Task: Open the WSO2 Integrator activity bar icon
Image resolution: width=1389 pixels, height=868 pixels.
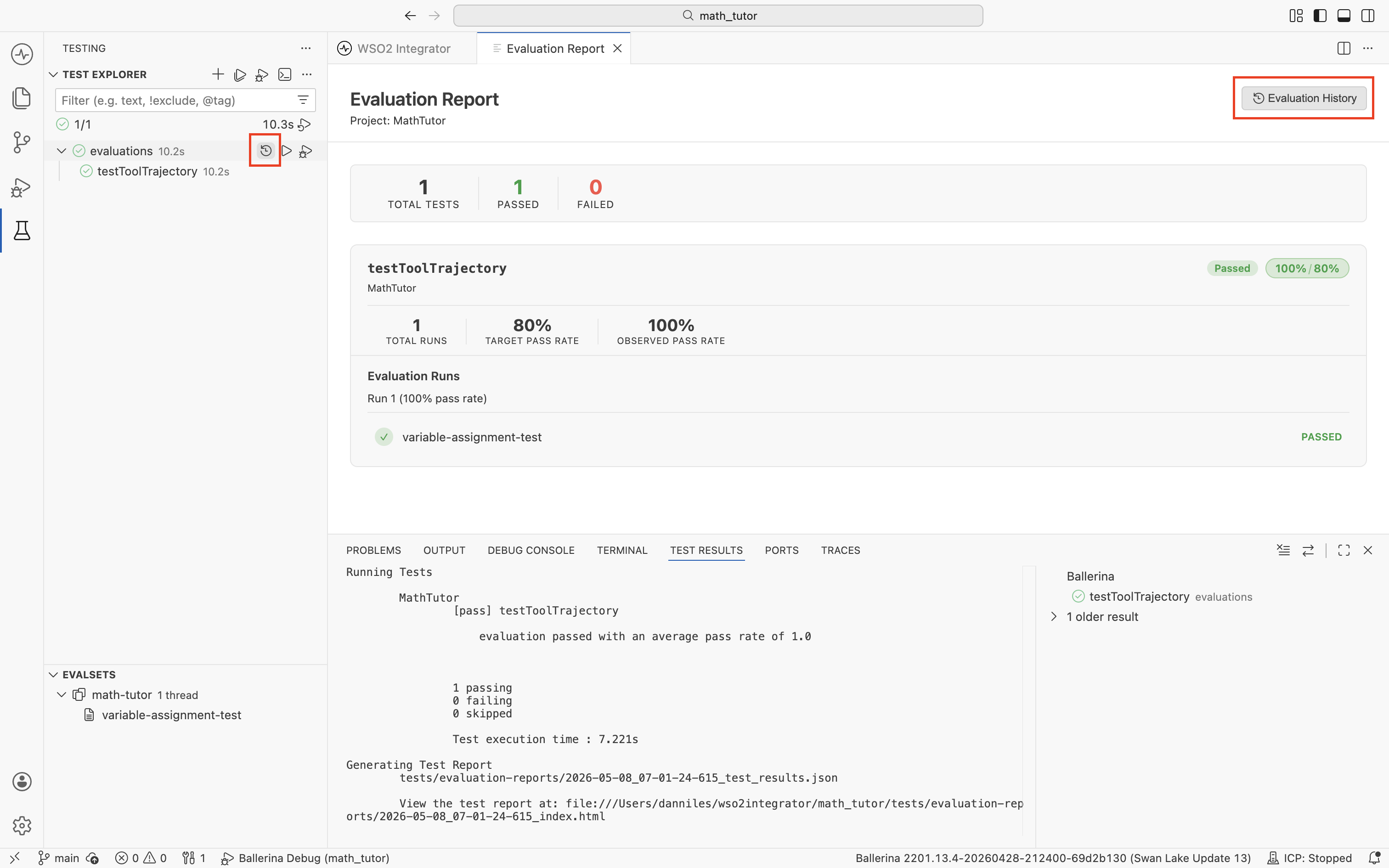Action: pyautogui.click(x=22, y=55)
